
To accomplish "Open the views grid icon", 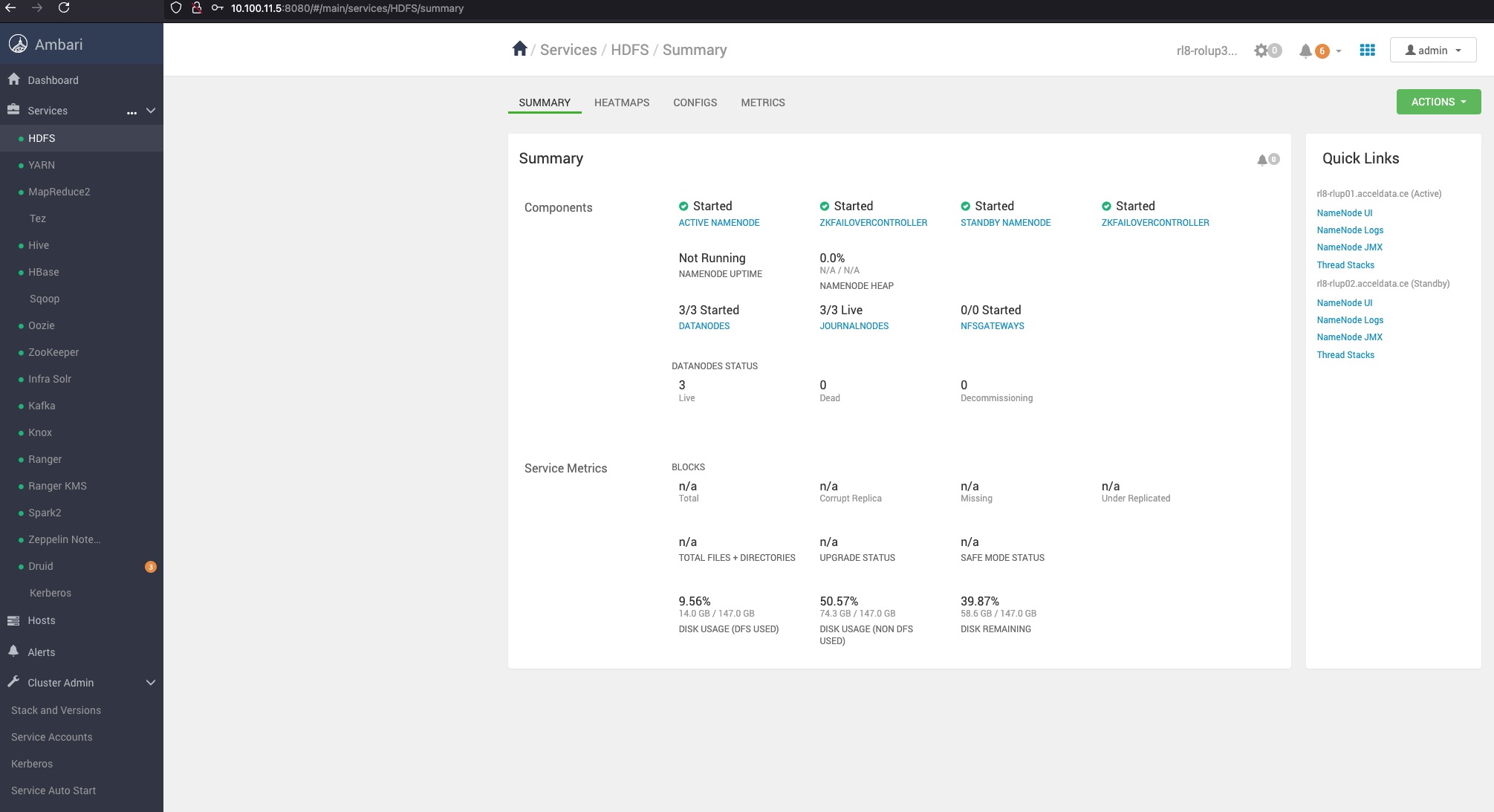I will pos(1367,50).
